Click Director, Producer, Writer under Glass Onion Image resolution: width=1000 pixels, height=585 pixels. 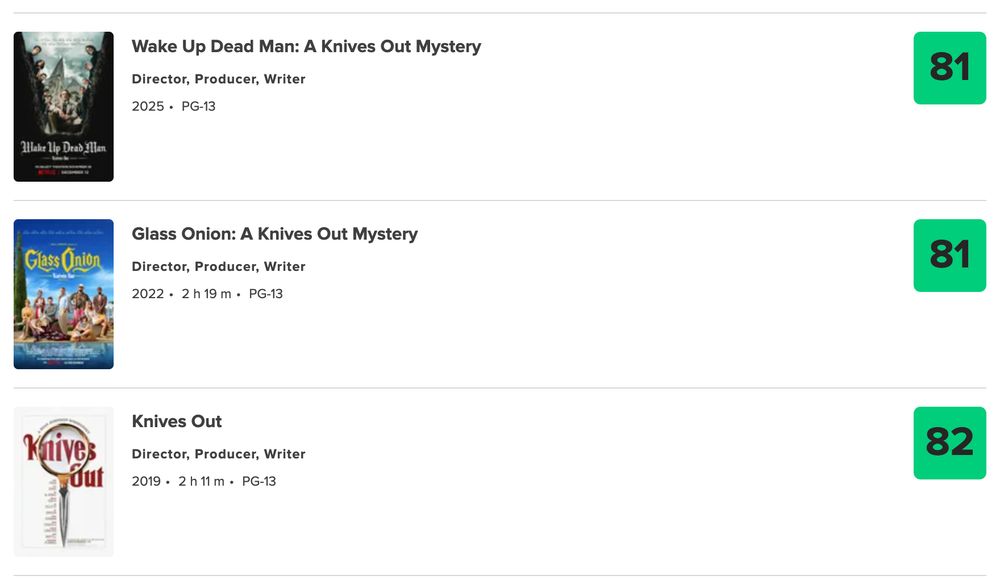pyautogui.click(x=219, y=266)
